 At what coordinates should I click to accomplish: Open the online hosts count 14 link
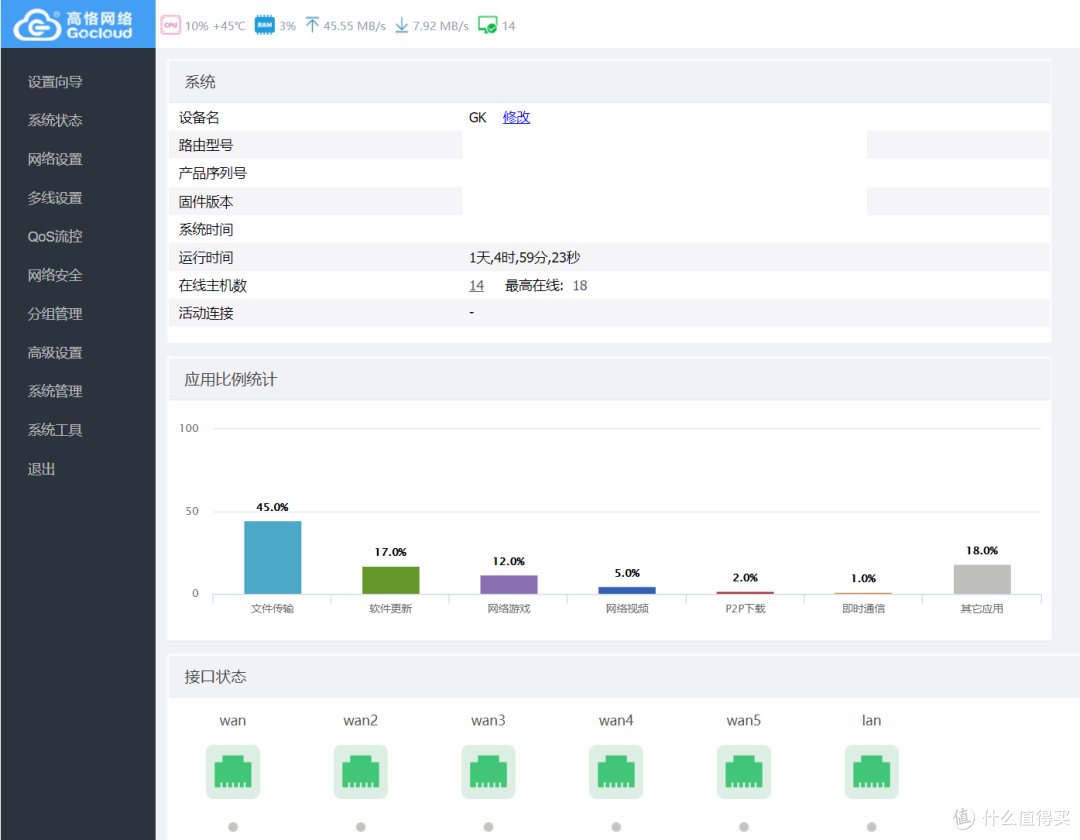pos(476,286)
